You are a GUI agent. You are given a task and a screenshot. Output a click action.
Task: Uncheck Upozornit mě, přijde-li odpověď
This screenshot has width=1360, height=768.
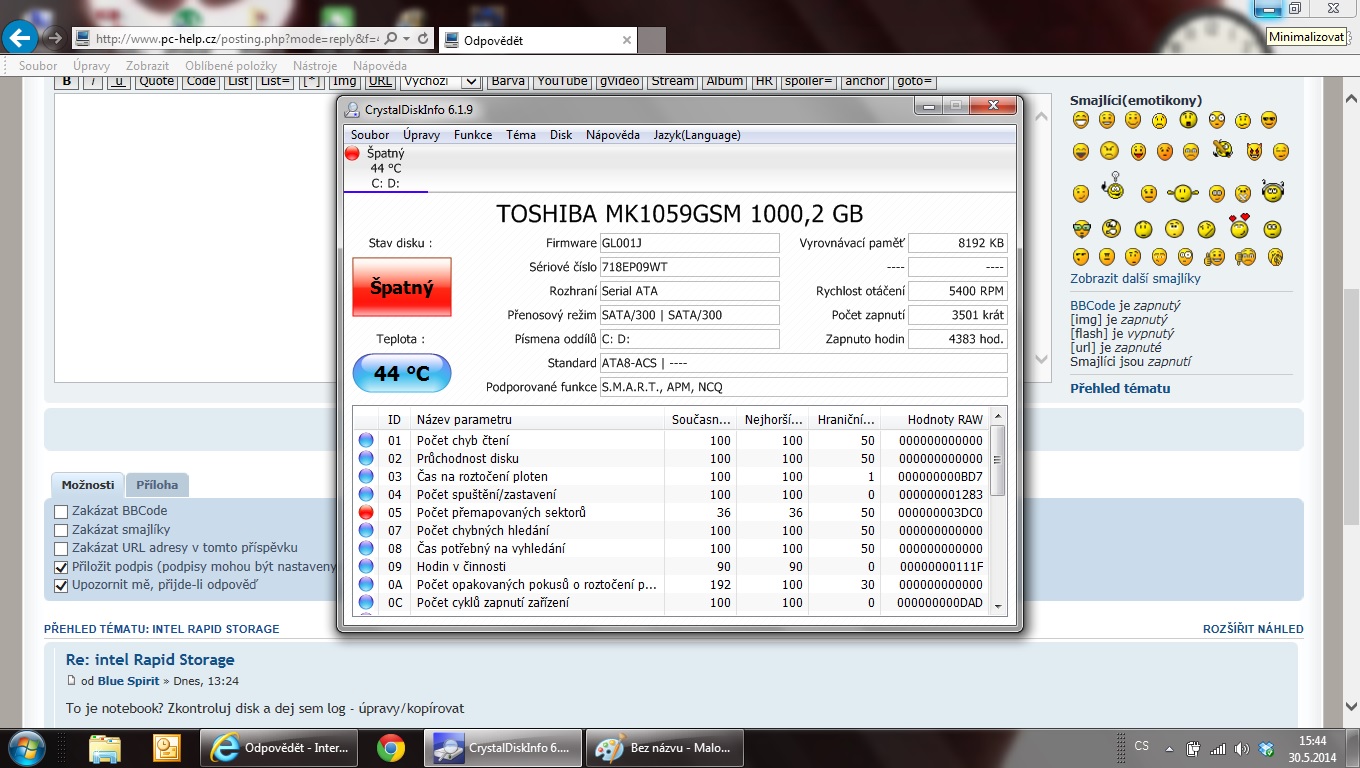coord(61,585)
